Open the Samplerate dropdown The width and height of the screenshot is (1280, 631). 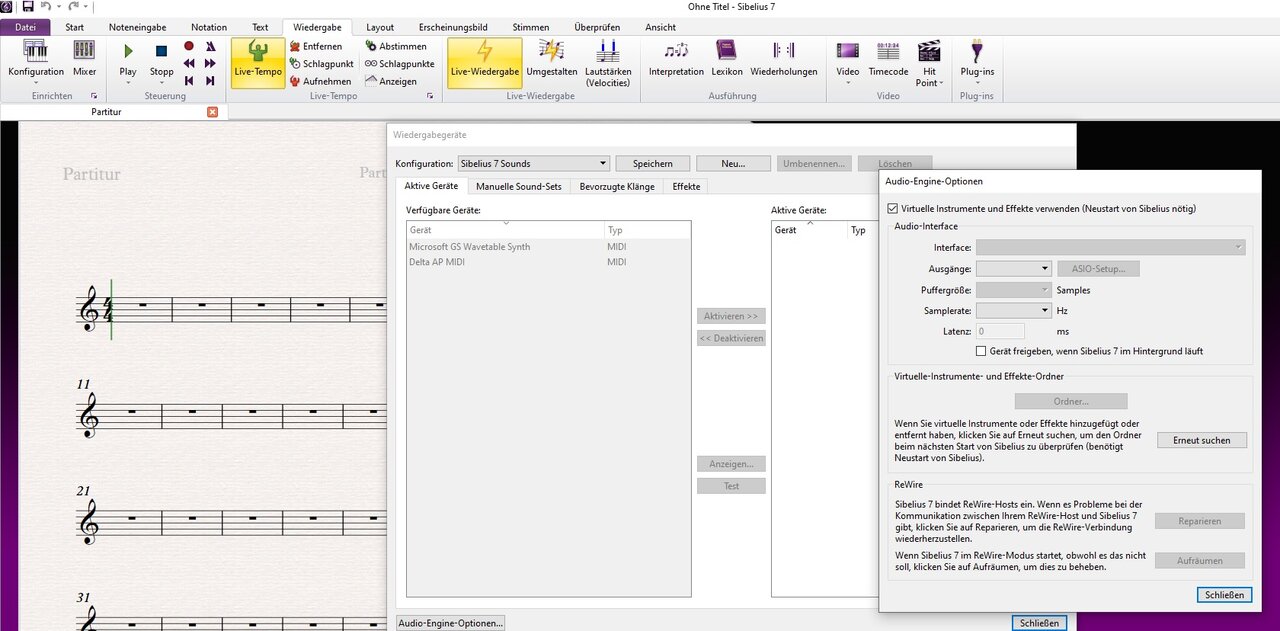point(1013,311)
